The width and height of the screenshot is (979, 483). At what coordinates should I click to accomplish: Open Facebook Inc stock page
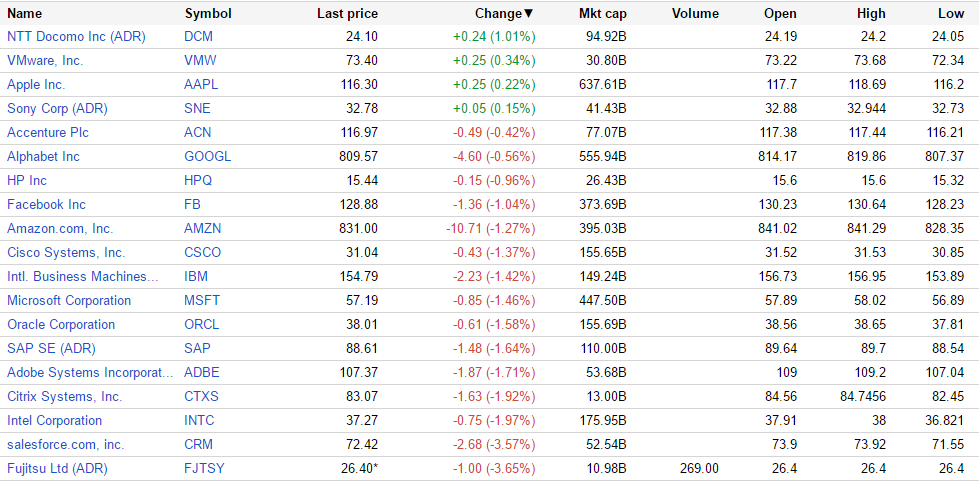[x=47, y=204]
